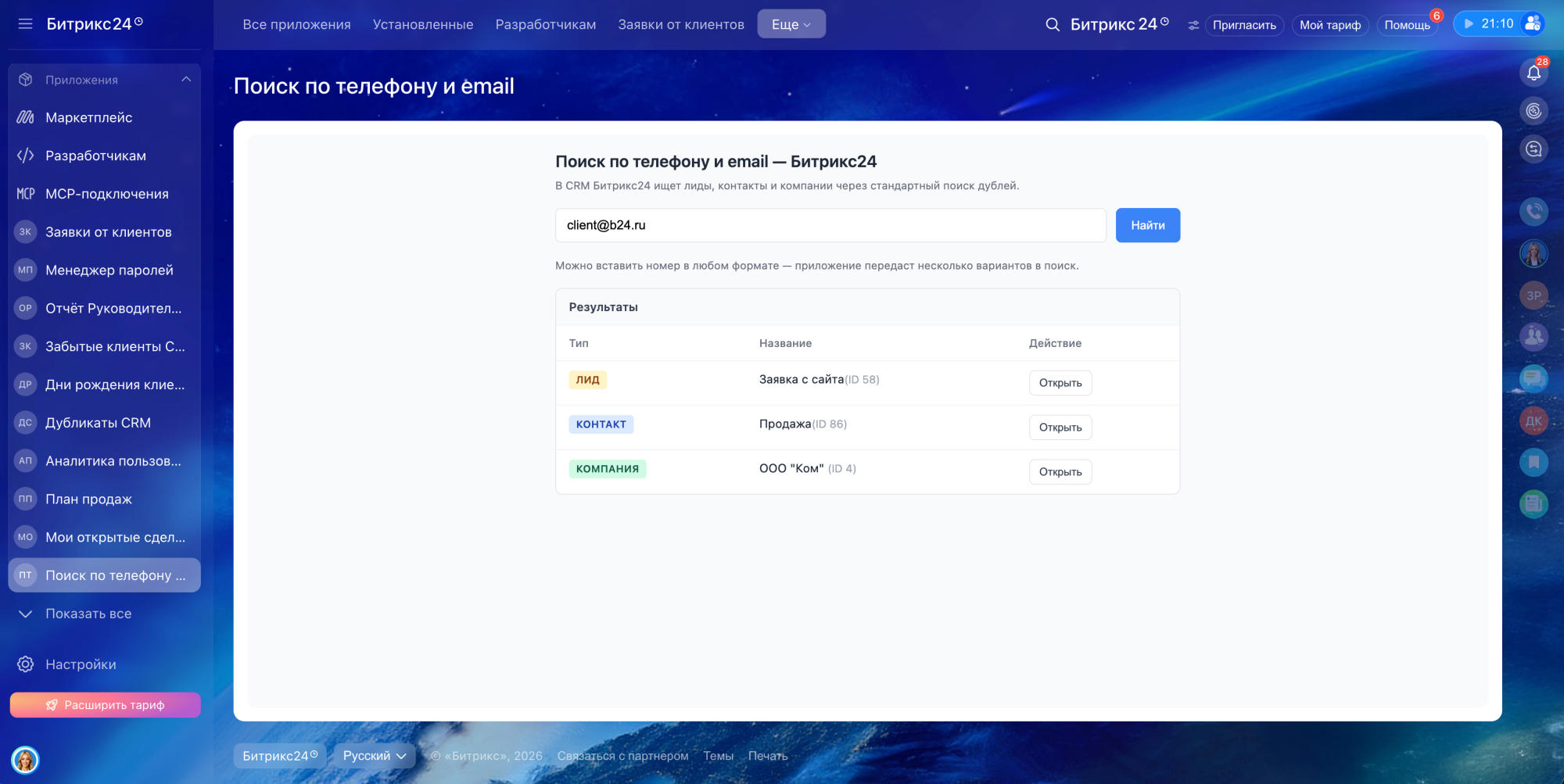
Task: Open the green news icon in right rail
Action: [x=1534, y=504]
